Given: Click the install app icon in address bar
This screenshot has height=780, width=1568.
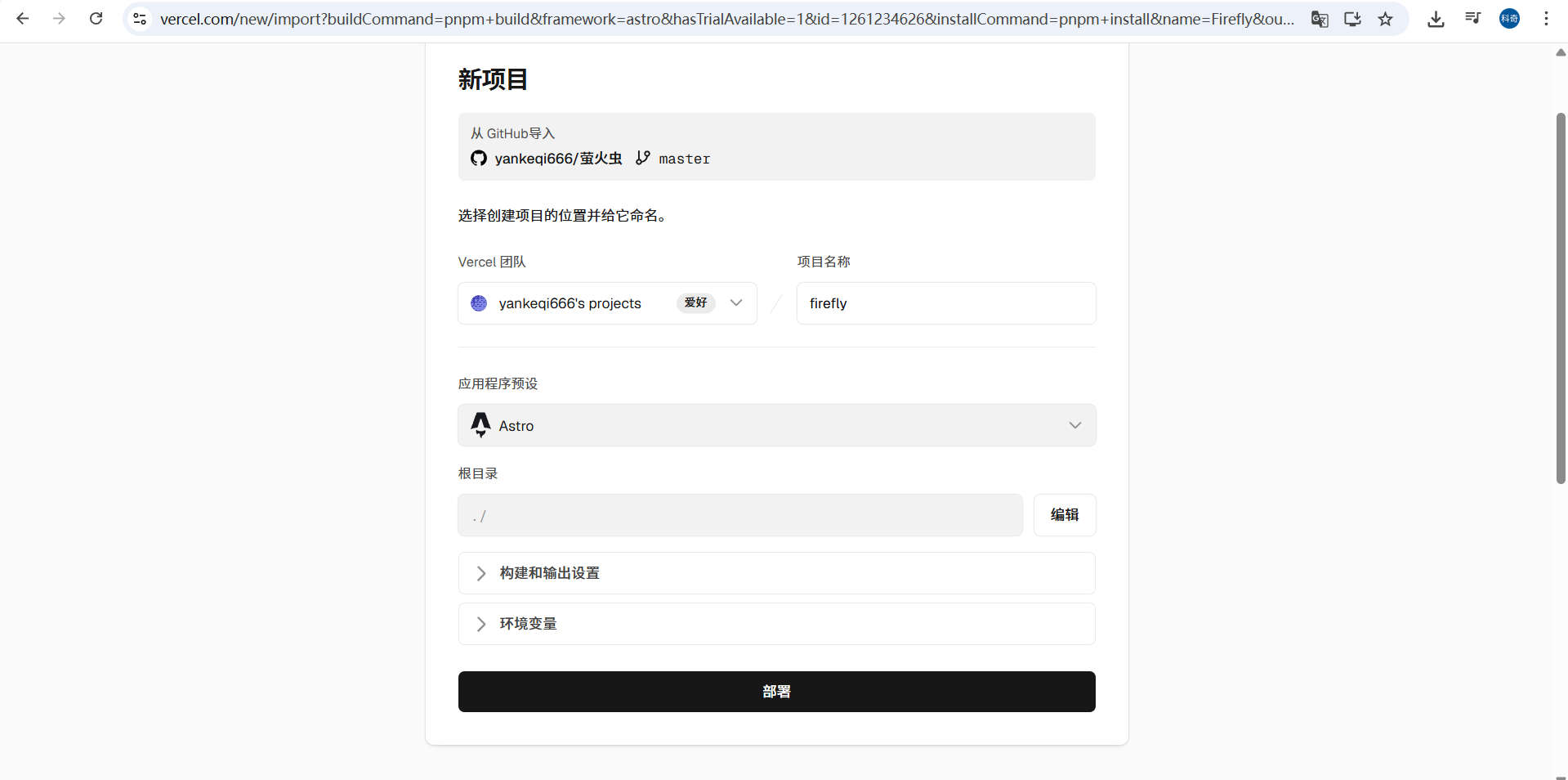Looking at the screenshot, I should click(x=1352, y=19).
